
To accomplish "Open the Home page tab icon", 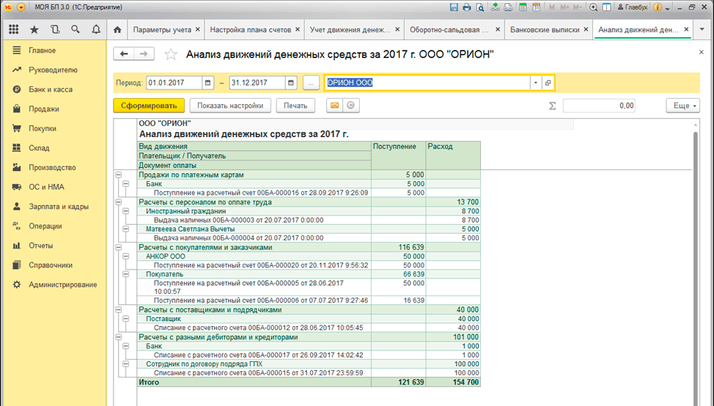I will click(119, 30).
